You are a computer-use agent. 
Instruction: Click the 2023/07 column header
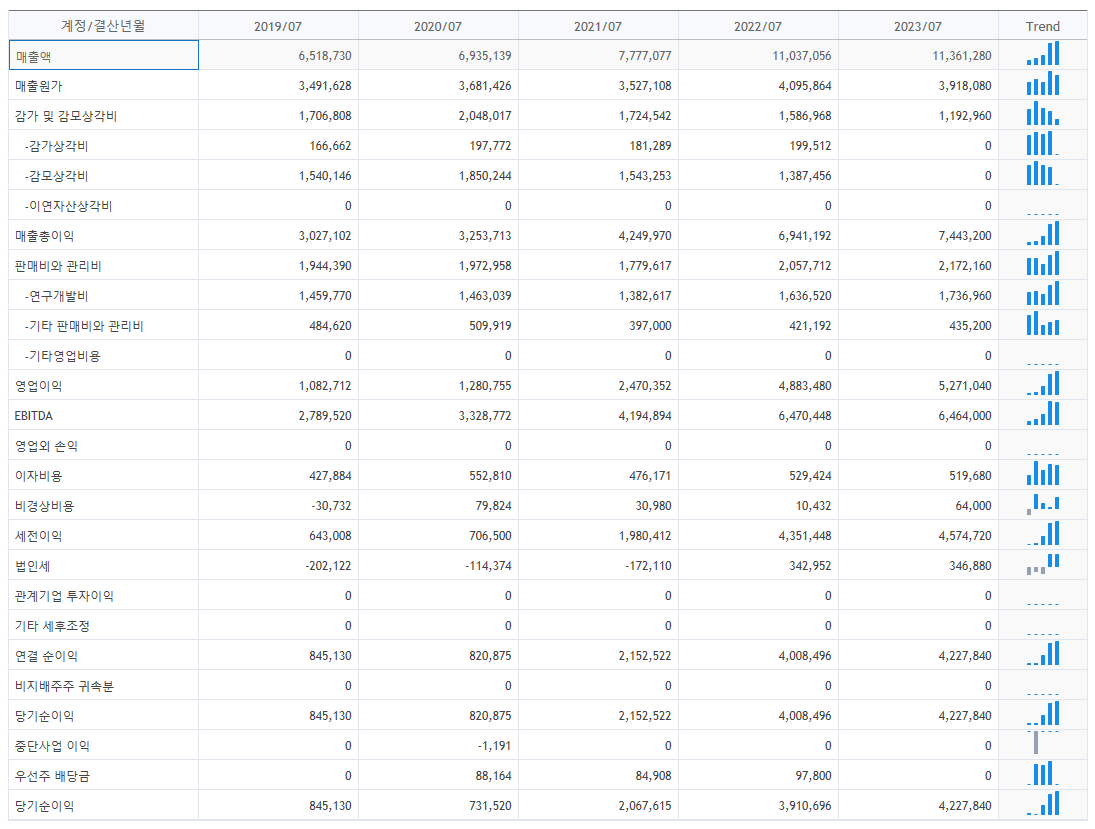point(918,27)
